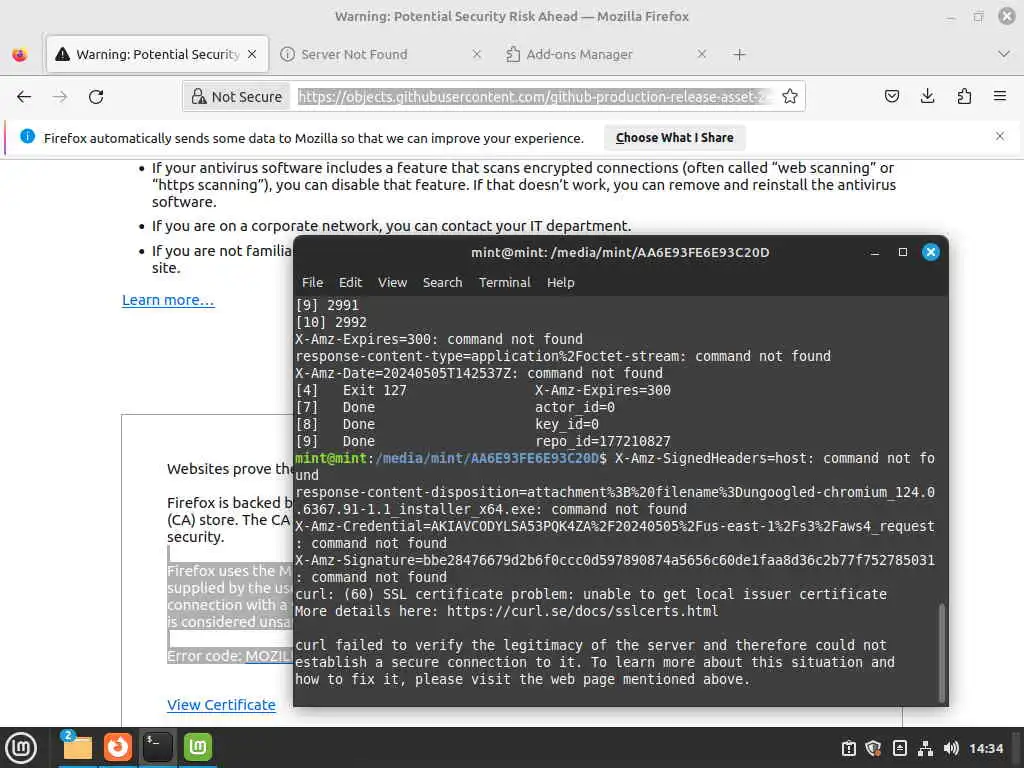Open the Firefox hamburger application menu
1024x768 pixels.
pyautogui.click(x=1000, y=97)
